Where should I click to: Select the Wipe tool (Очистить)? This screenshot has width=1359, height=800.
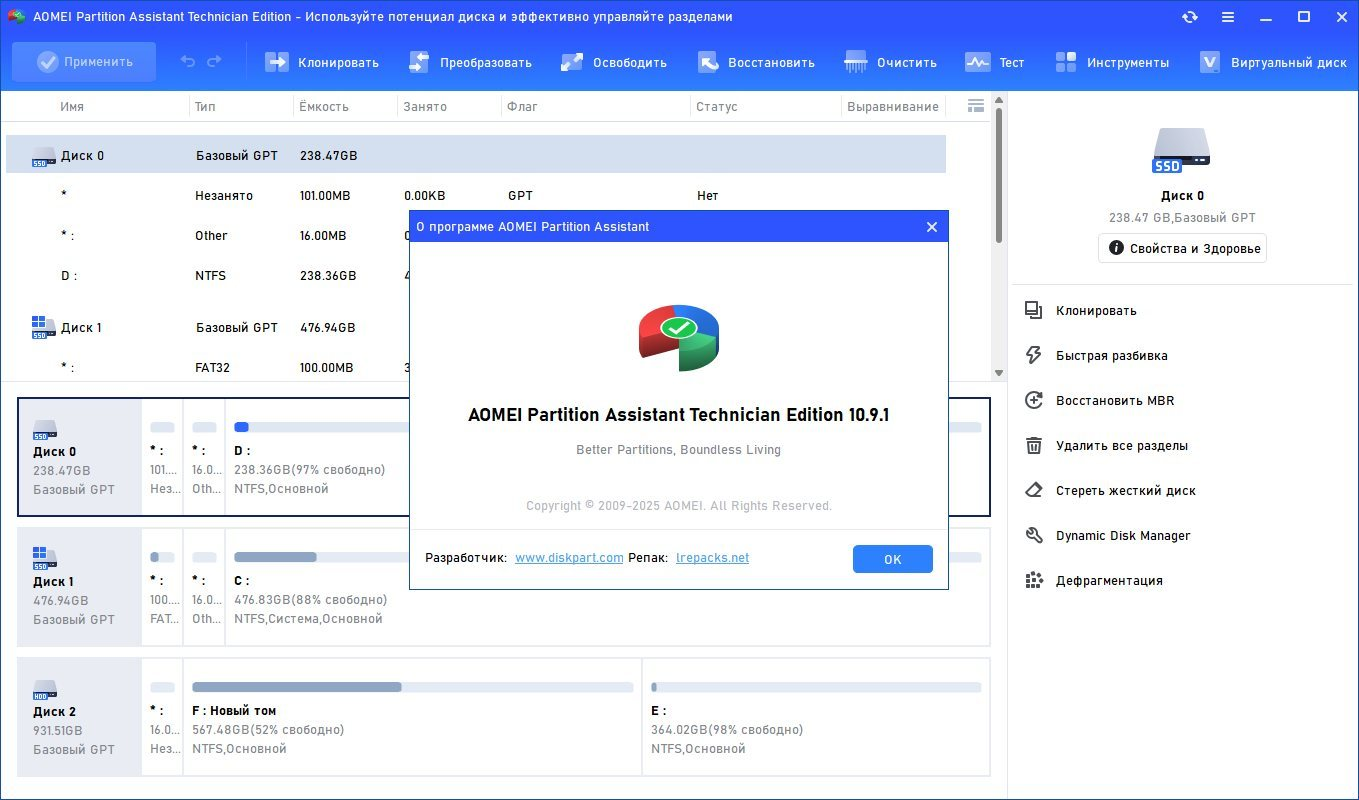(856, 62)
